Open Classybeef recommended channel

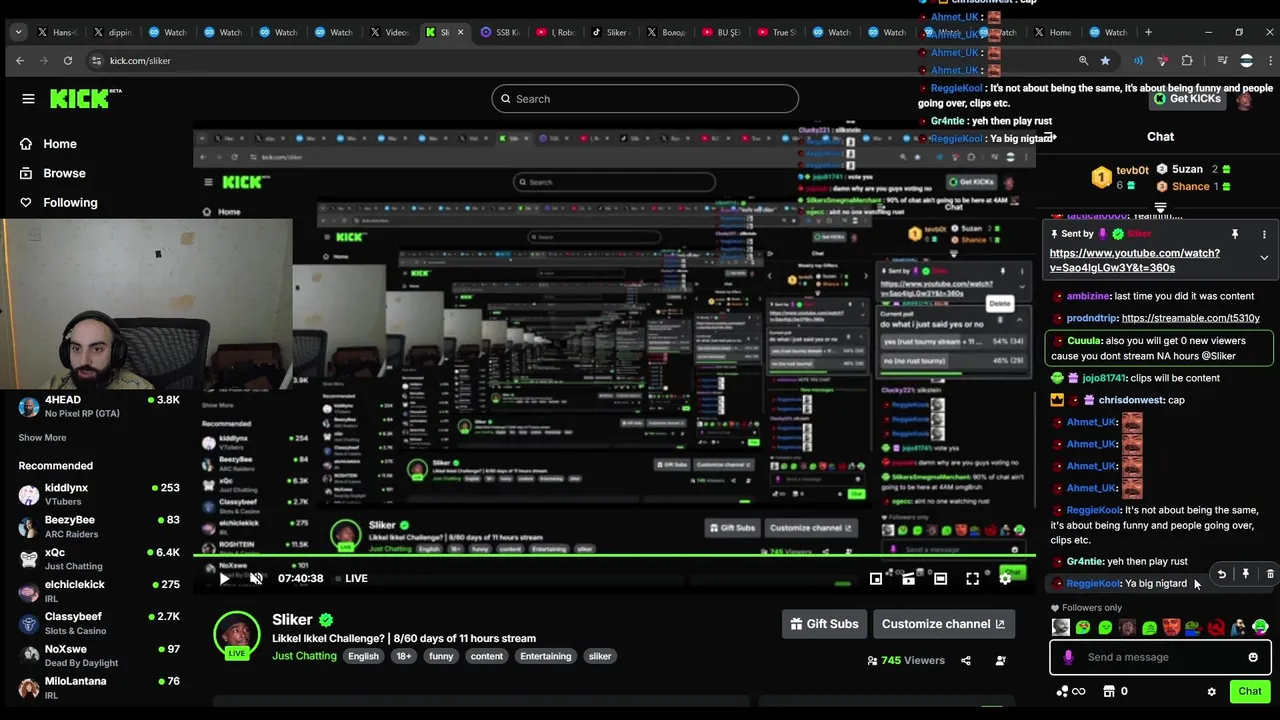point(99,623)
